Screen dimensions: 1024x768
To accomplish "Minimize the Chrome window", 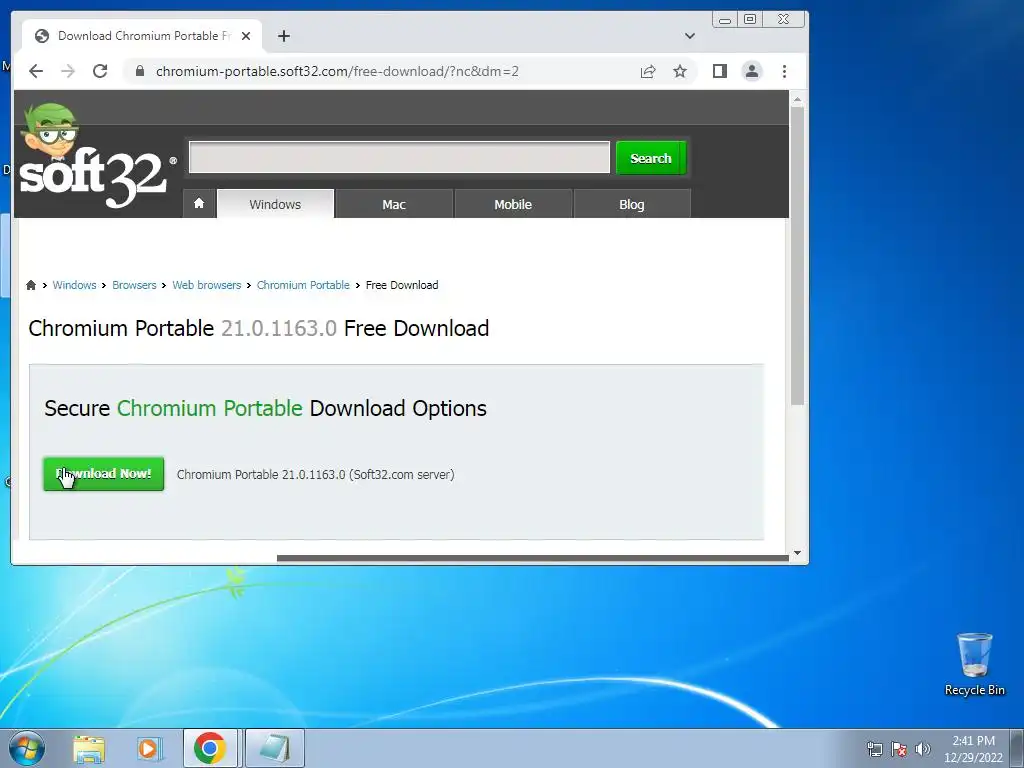I will [725, 20].
